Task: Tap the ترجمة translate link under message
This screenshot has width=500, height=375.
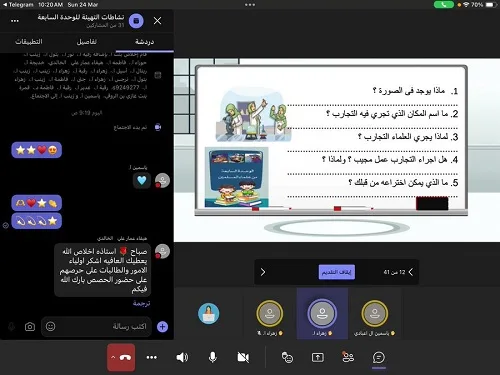Action: (x=141, y=303)
